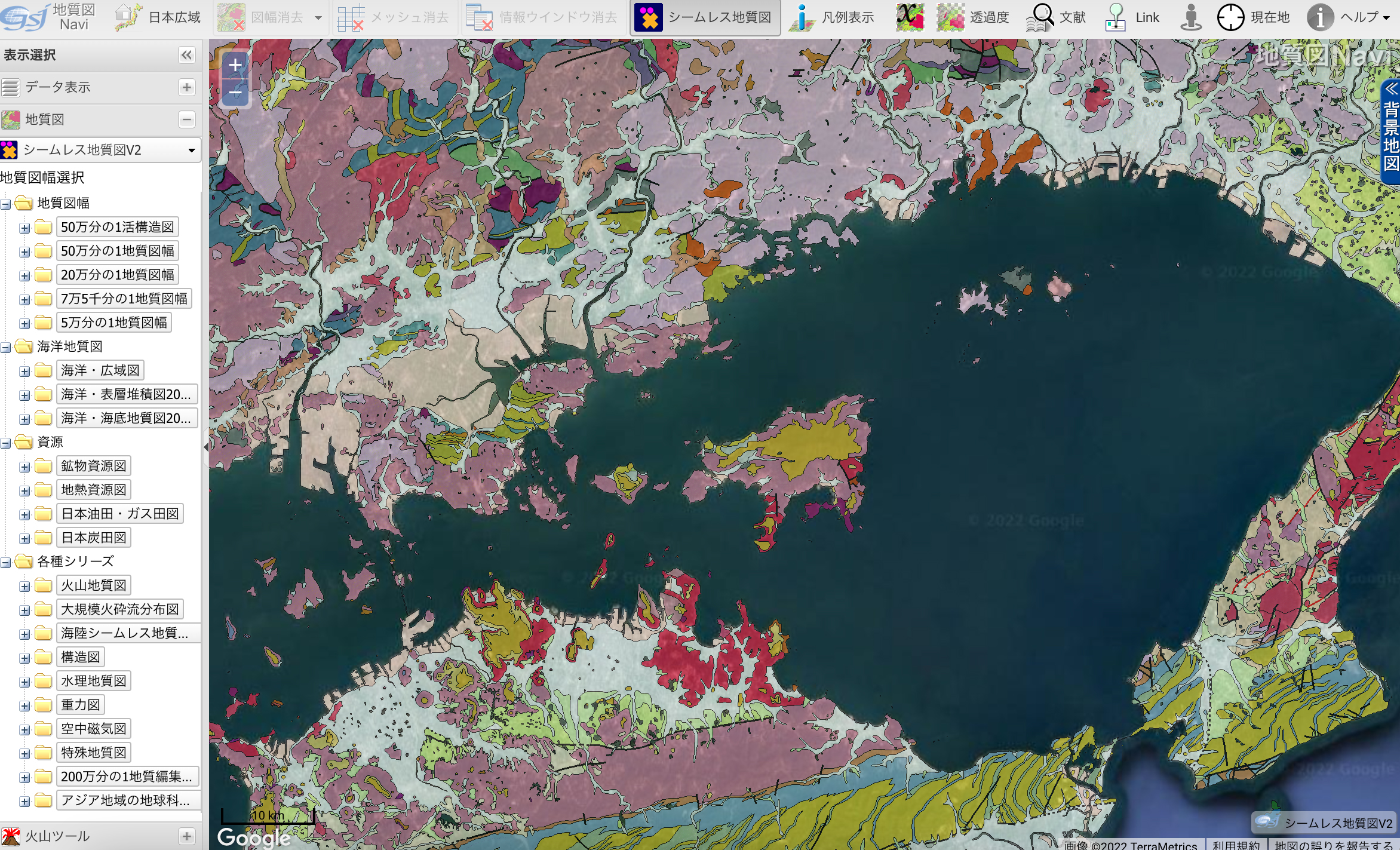Select the 空中磁気図 tree item

pyautogui.click(x=93, y=729)
